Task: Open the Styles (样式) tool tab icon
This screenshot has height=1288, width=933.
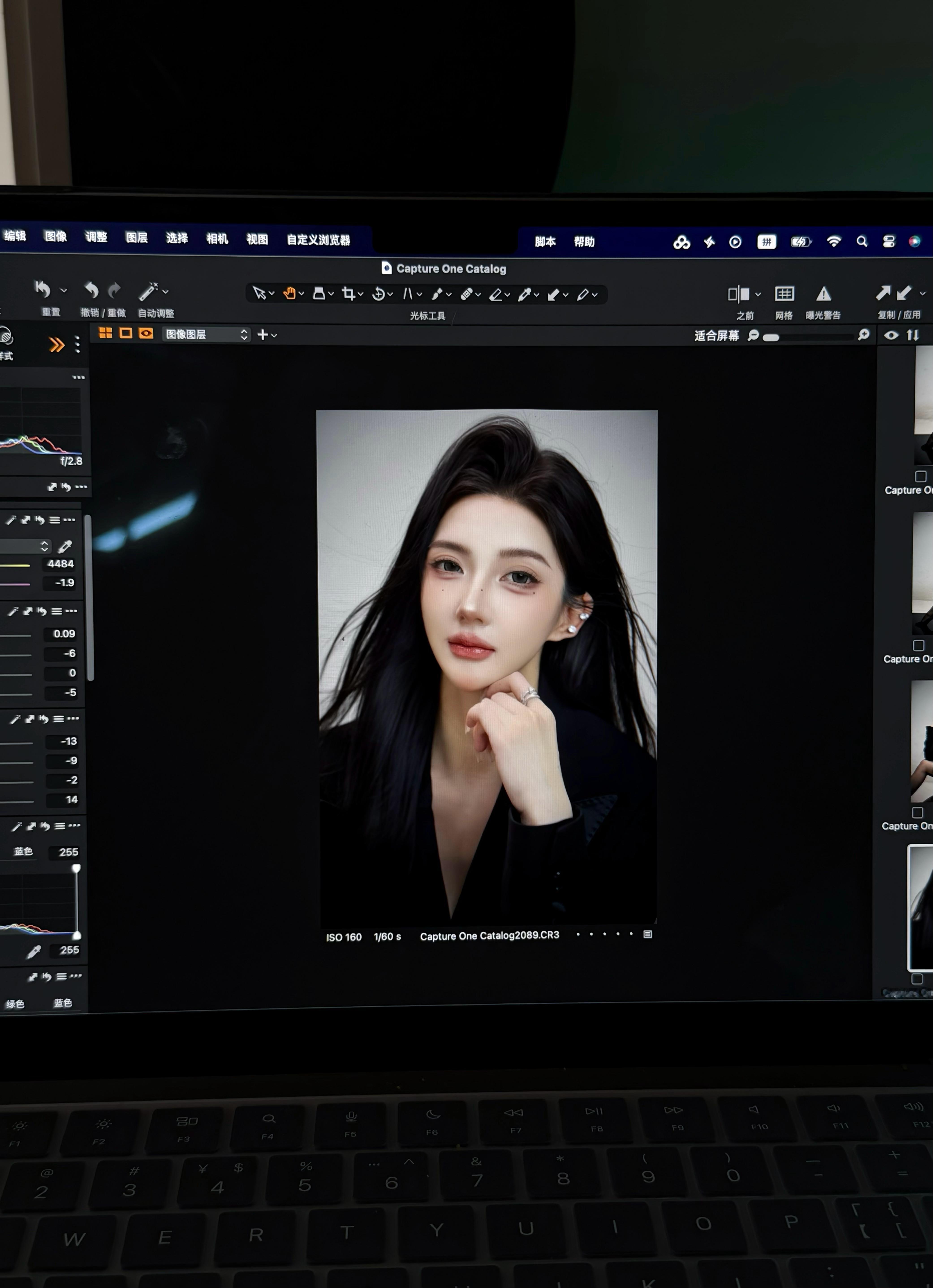Action: (x=6, y=336)
